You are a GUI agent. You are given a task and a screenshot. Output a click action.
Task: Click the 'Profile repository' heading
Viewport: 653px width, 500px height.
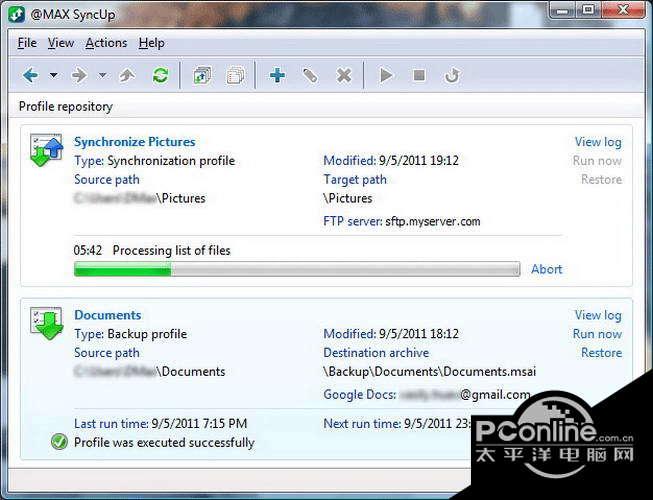(x=66, y=107)
